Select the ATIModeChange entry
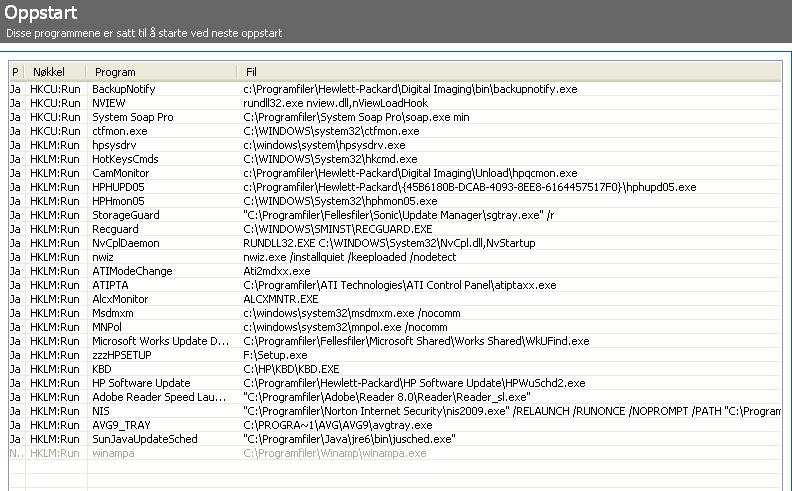The width and height of the screenshot is (792, 491). click(132, 271)
